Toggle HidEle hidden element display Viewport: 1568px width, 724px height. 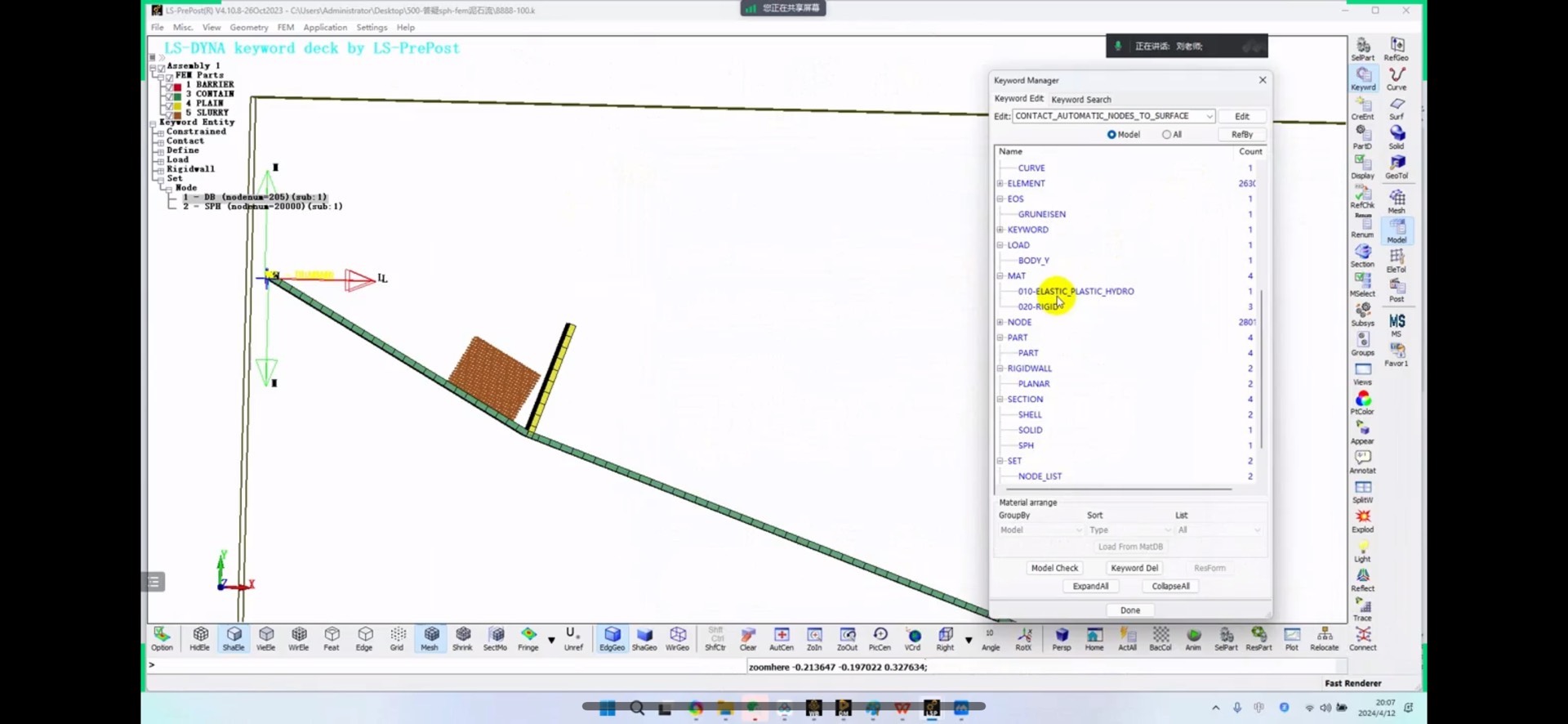click(200, 638)
